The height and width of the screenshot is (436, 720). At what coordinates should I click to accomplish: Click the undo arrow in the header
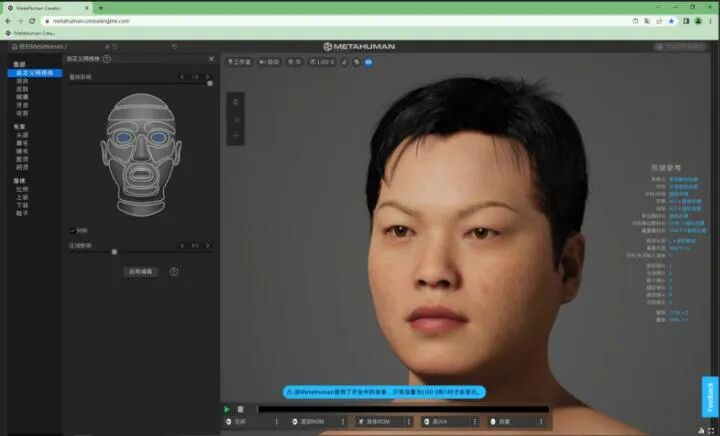[x=174, y=46]
